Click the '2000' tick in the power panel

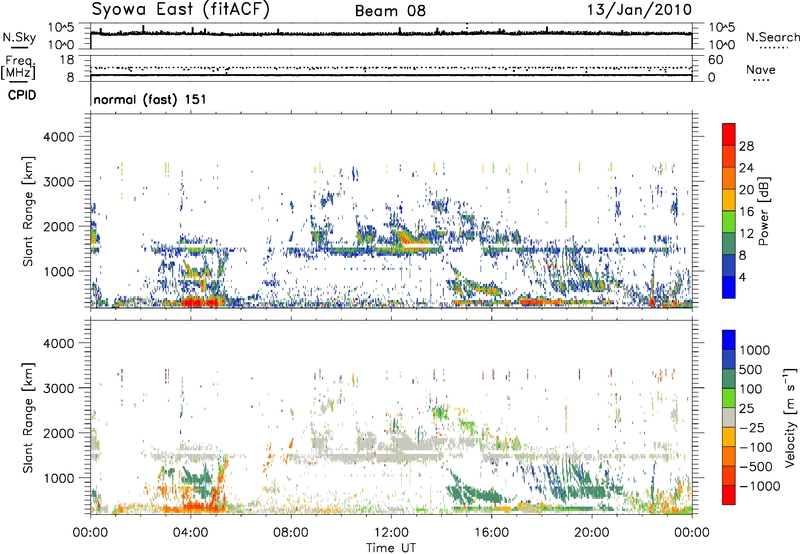pyautogui.click(x=59, y=226)
